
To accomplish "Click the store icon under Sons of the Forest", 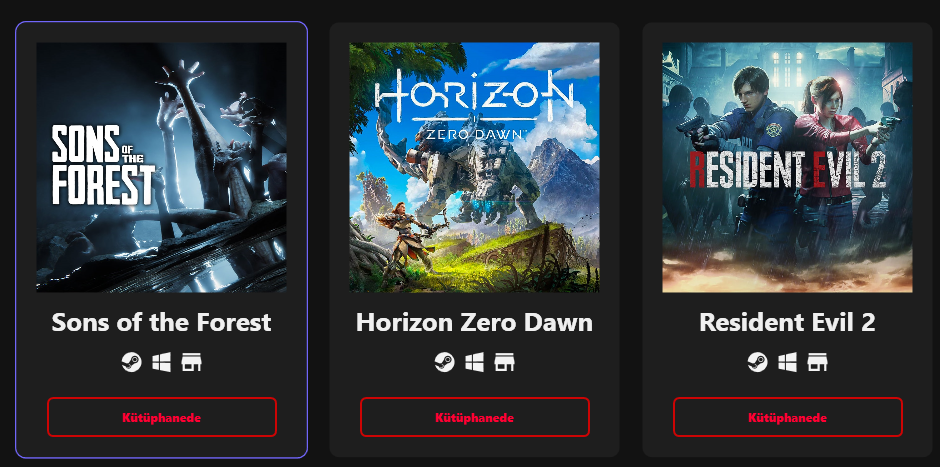I will tap(191, 362).
